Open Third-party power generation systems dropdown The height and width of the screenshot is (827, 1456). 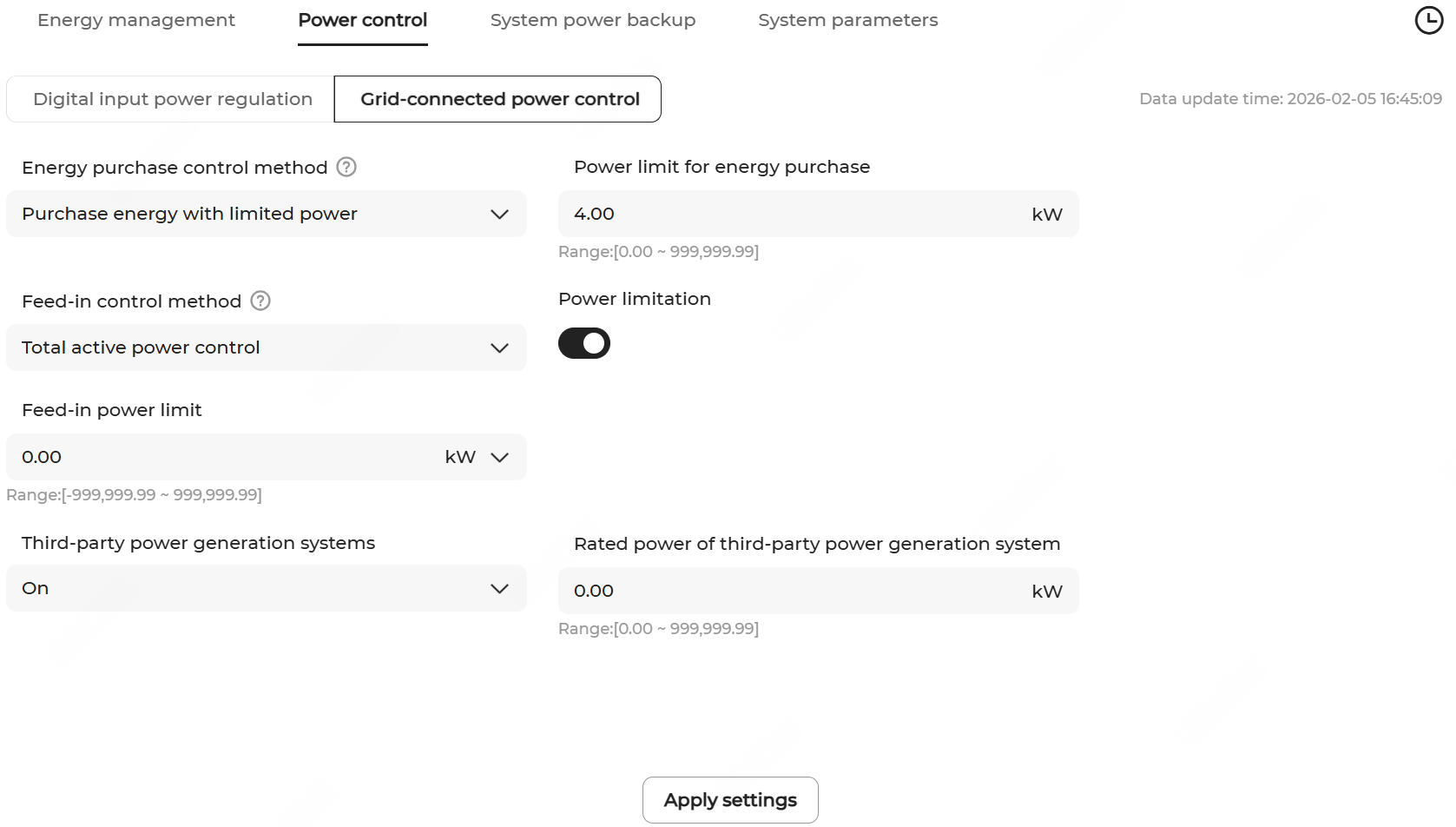(x=266, y=588)
